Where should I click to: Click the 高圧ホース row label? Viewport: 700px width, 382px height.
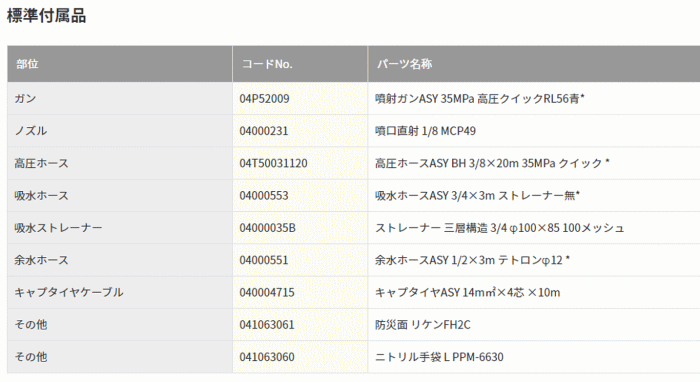[x=42, y=163]
